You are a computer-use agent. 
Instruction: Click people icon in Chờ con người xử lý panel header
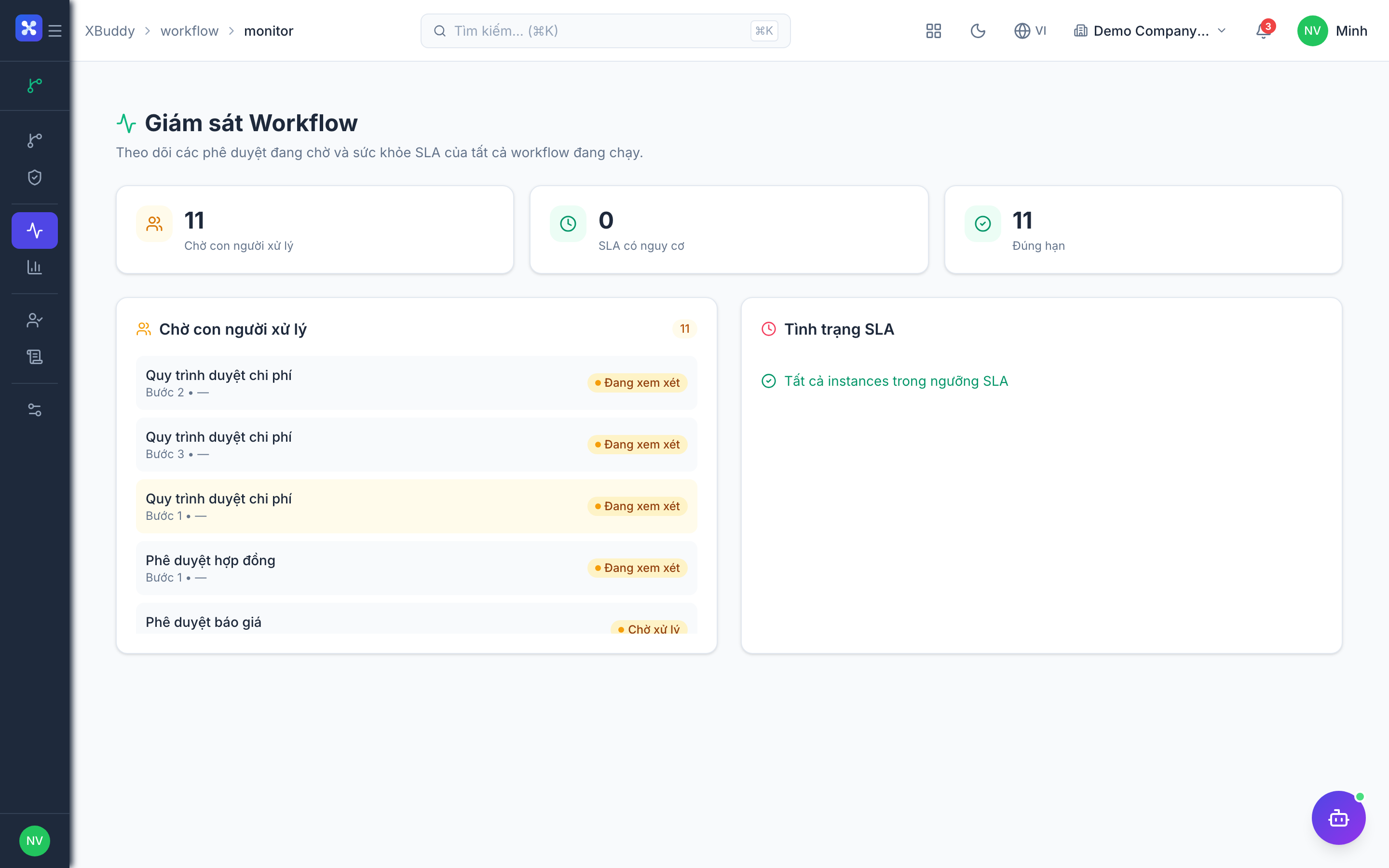click(x=144, y=329)
